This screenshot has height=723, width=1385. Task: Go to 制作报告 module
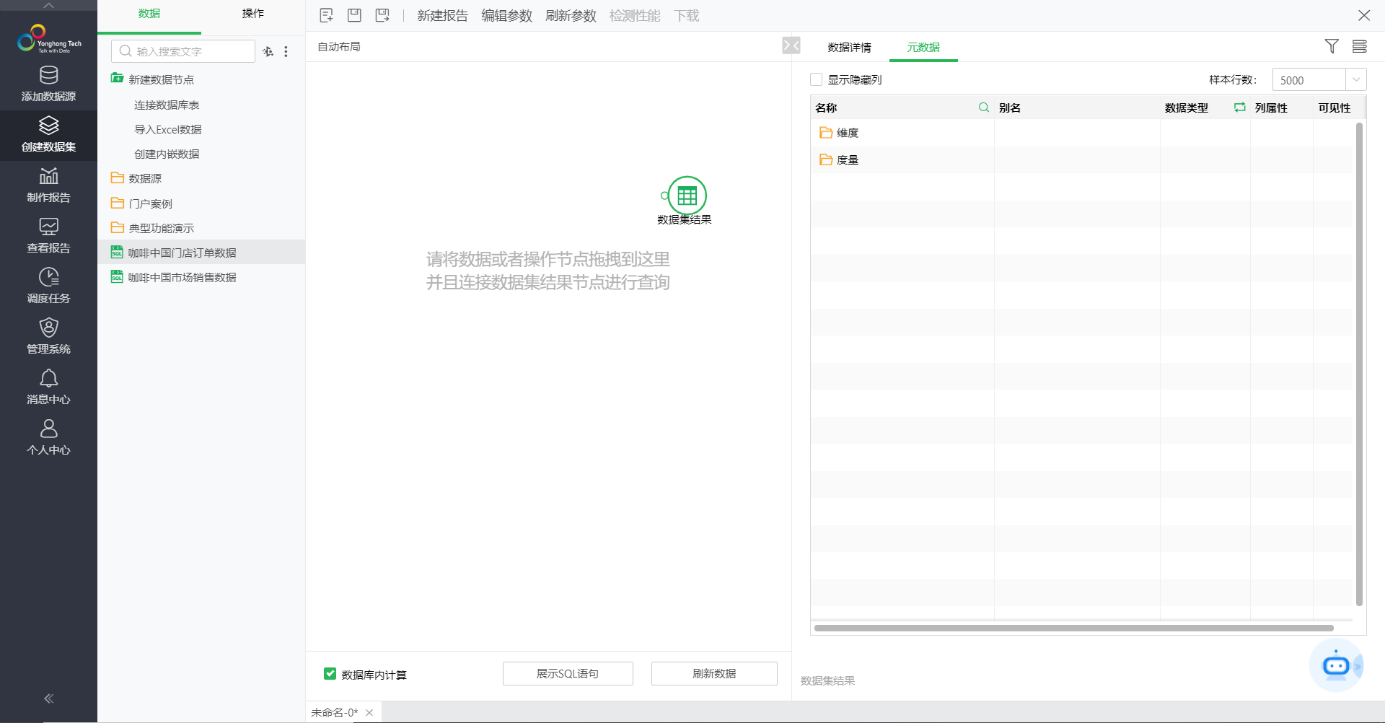point(48,185)
